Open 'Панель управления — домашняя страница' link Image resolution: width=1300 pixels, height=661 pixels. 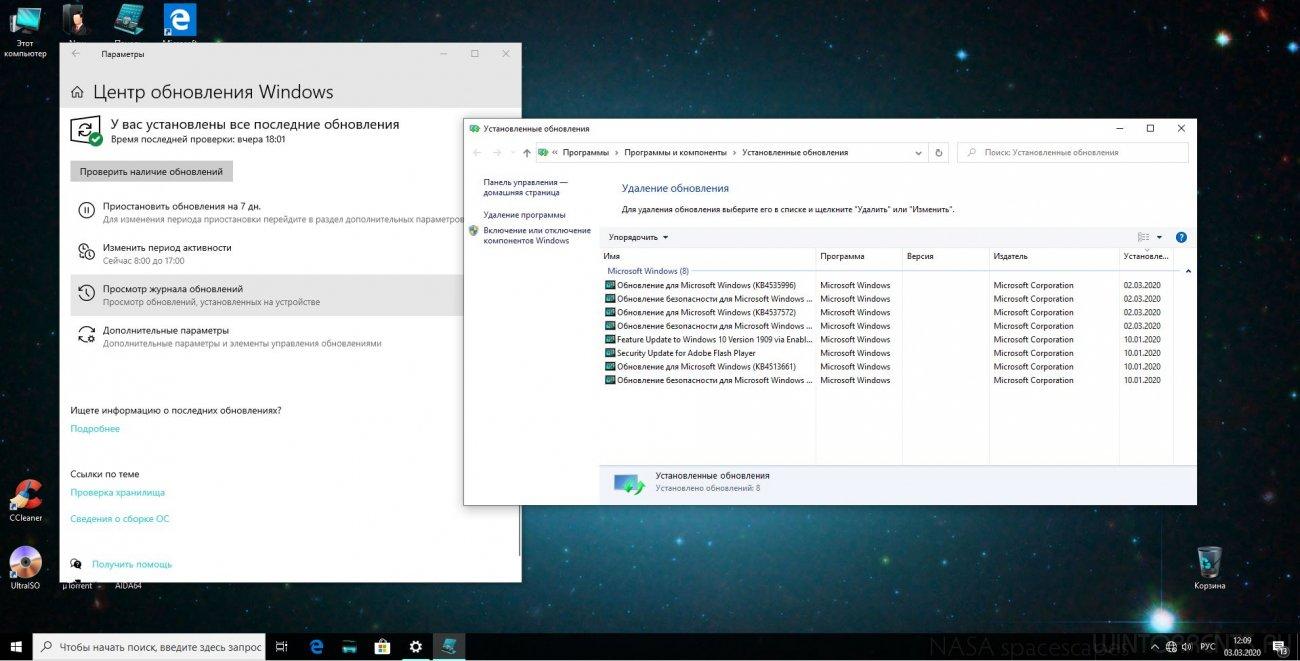tap(525, 187)
